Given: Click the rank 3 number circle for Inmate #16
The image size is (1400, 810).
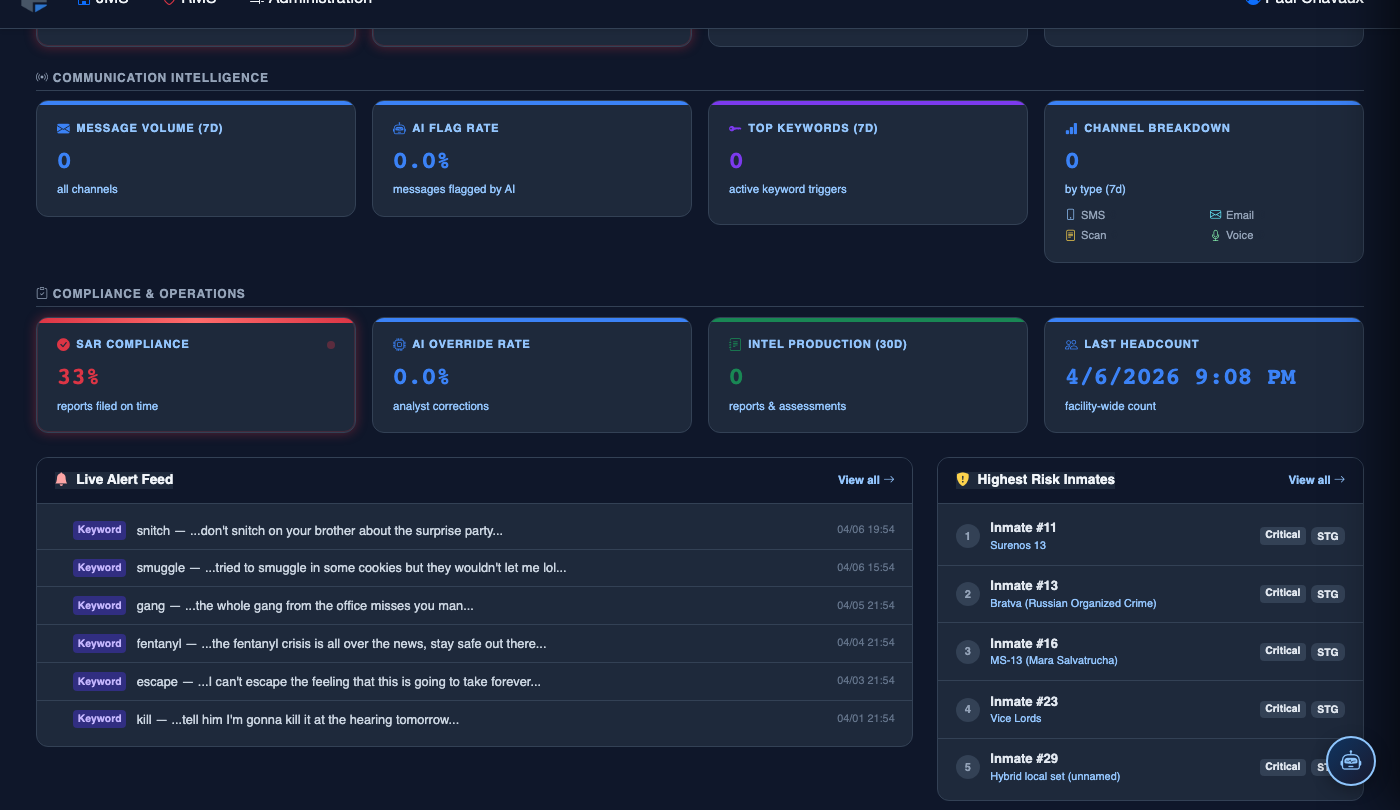Looking at the screenshot, I should [967, 652].
